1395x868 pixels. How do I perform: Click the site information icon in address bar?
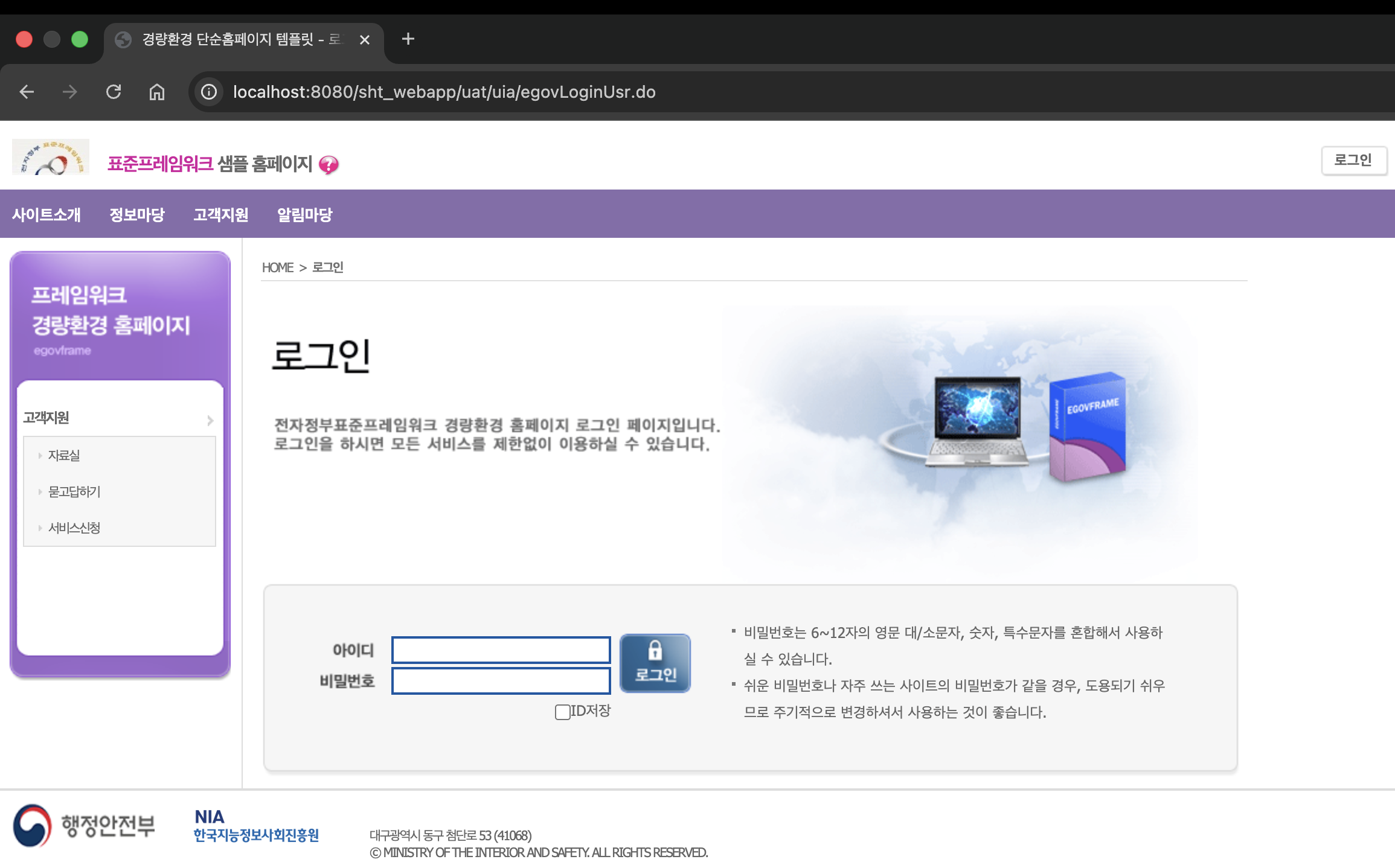click(x=209, y=92)
